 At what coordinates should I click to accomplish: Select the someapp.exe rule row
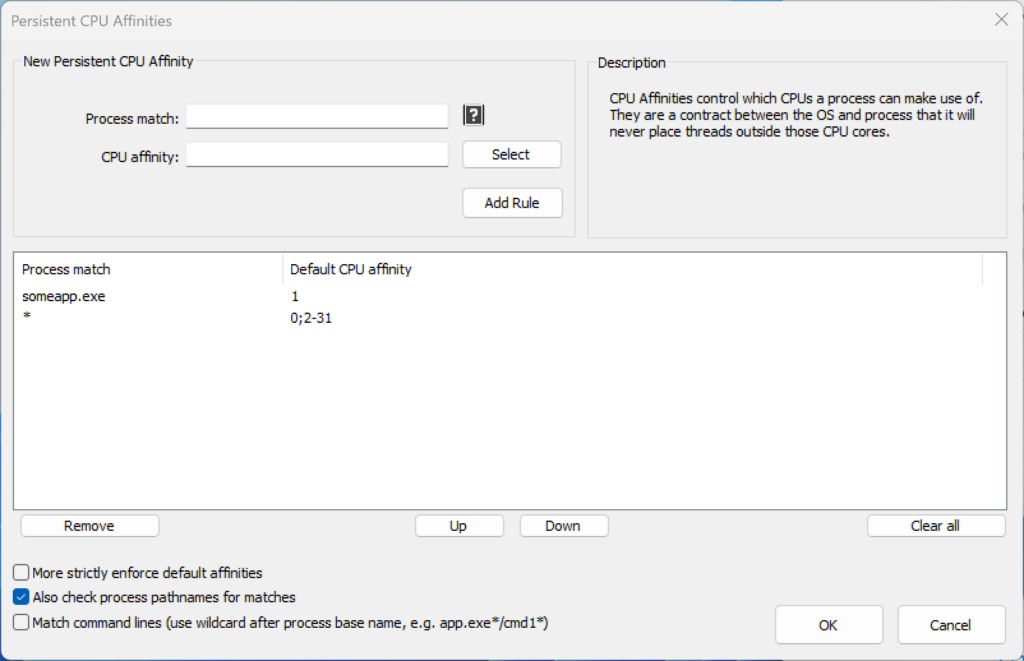[x=64, y=296]
